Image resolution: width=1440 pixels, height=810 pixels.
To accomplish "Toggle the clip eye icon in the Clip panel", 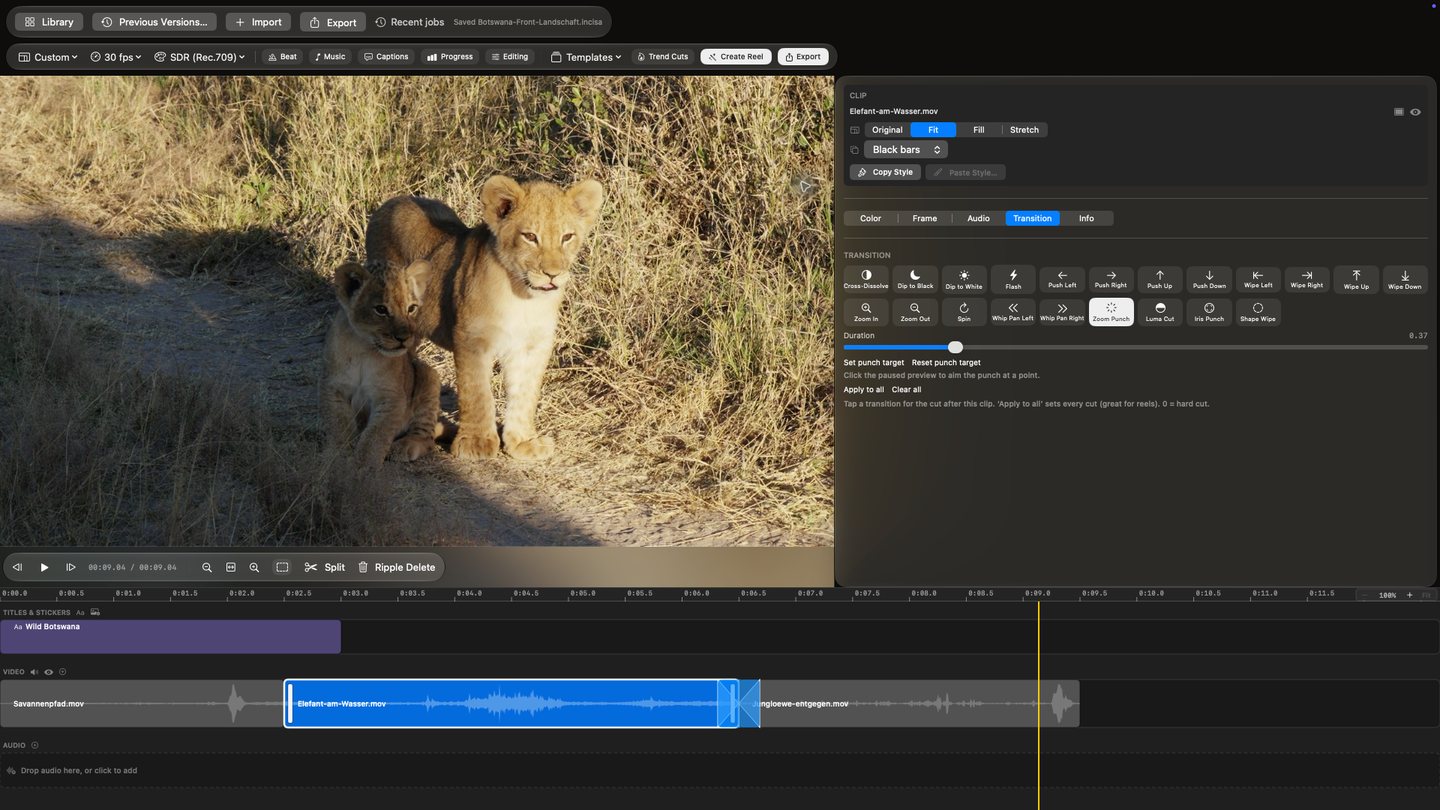I will (x=1415, y=112).
